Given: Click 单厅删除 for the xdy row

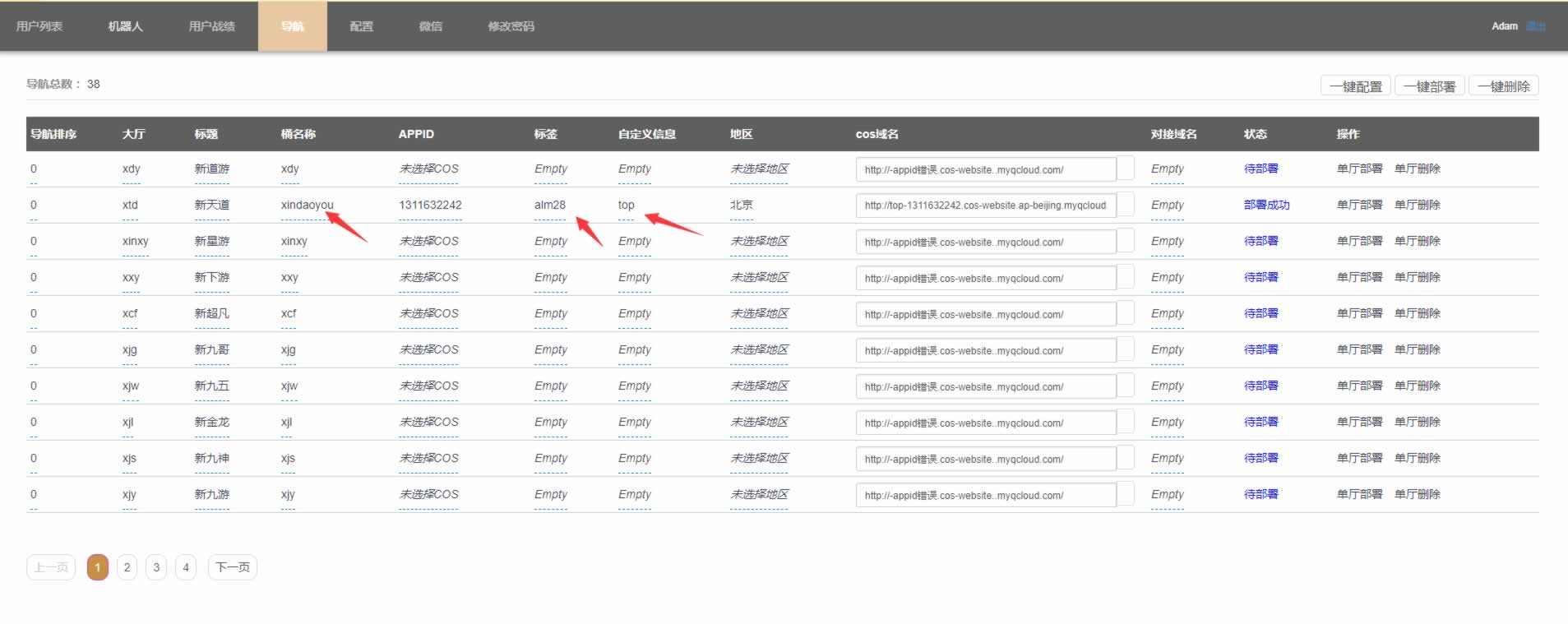Looking at the screenshot, I should [1417, 169].
